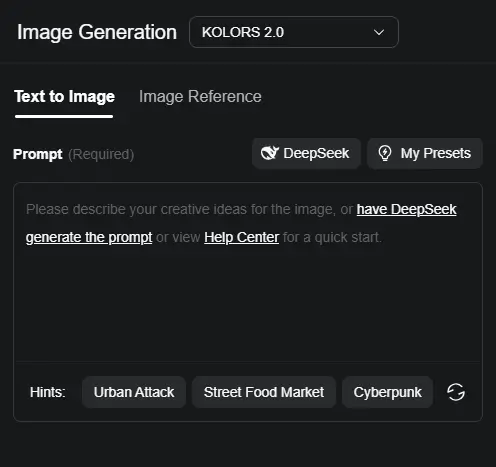Image resolution: width=496 pixels, height=467 pixels.
Task: Click the Hints label text
Action: 48,392
